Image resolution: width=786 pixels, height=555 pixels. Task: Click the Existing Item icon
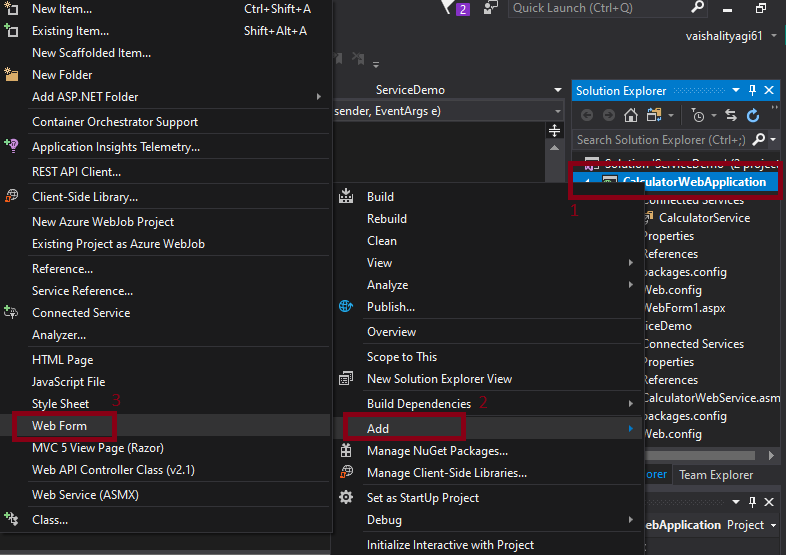[11, 31]
